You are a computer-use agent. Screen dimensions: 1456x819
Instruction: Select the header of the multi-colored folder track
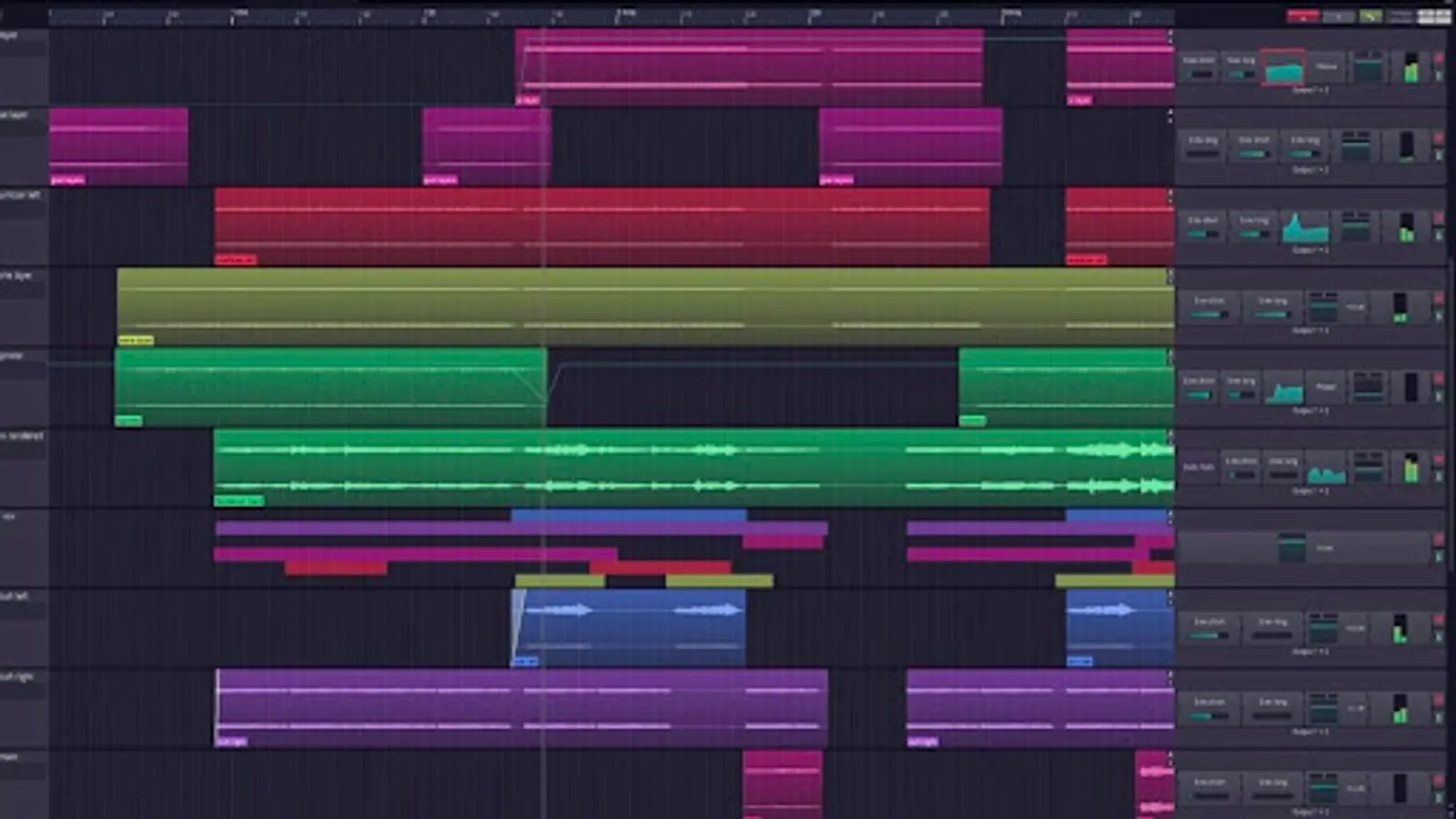[24, 547]
